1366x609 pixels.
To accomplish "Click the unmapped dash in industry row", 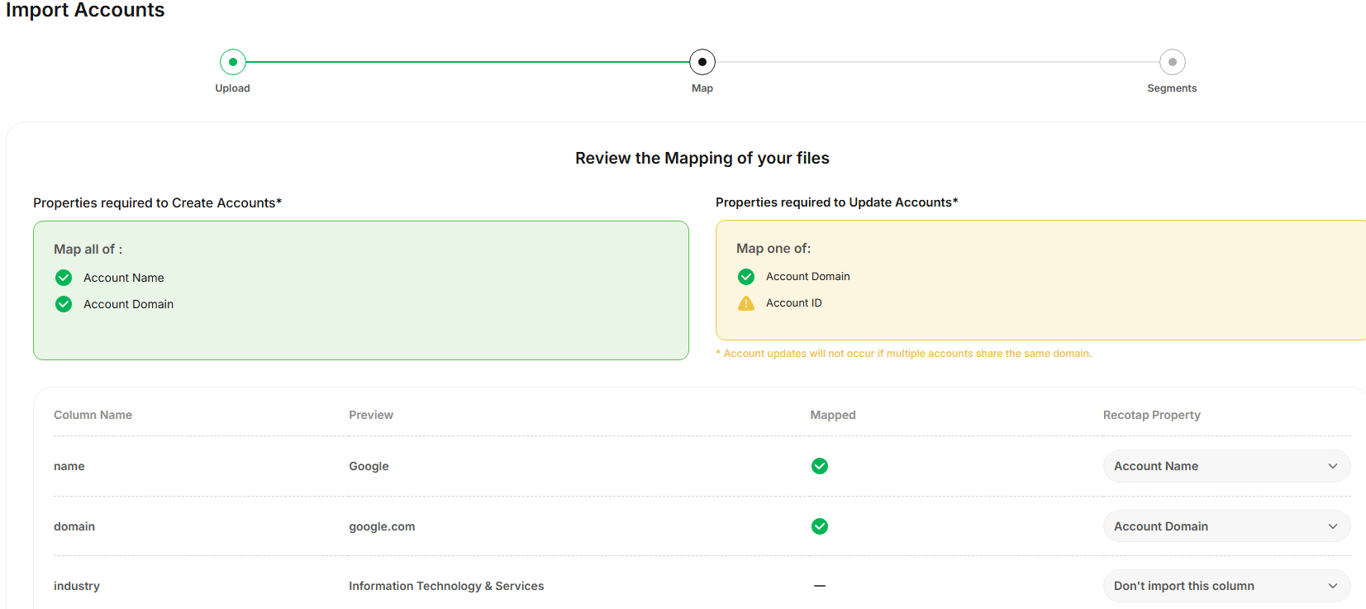I will coord(820,586).
